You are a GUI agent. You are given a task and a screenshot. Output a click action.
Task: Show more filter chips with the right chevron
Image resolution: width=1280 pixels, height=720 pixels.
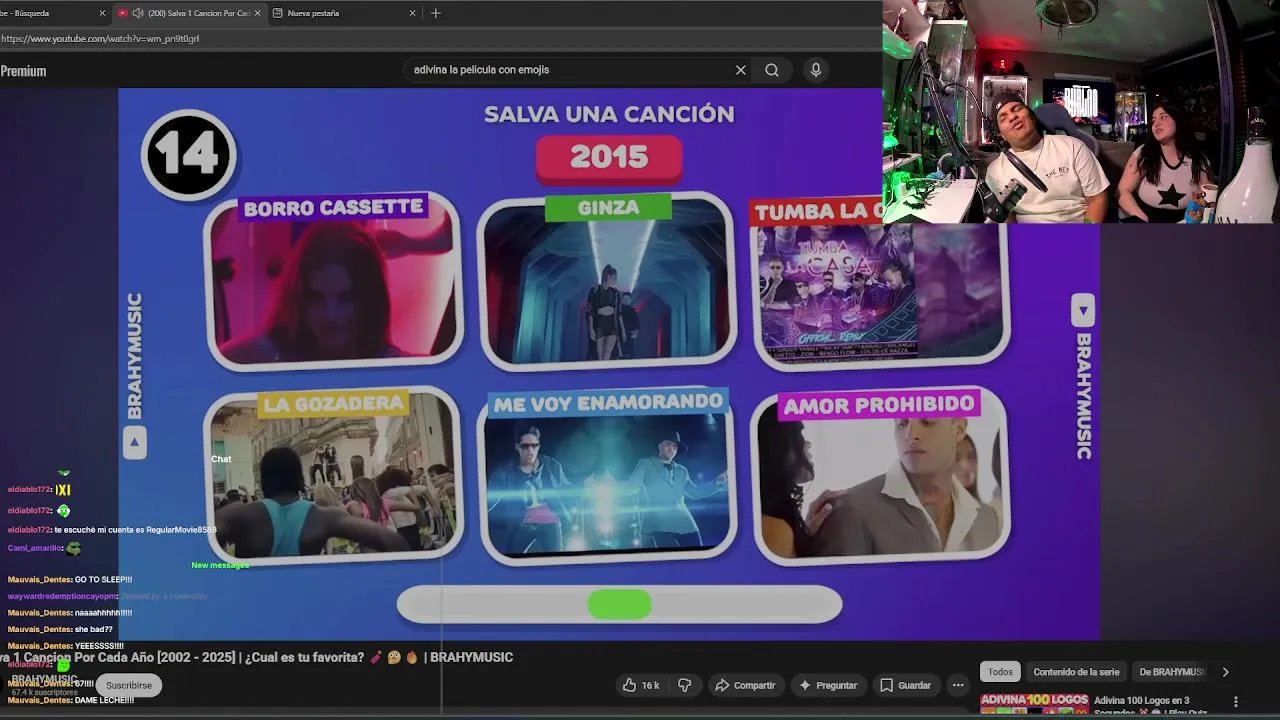click(x=1225, y=672)
